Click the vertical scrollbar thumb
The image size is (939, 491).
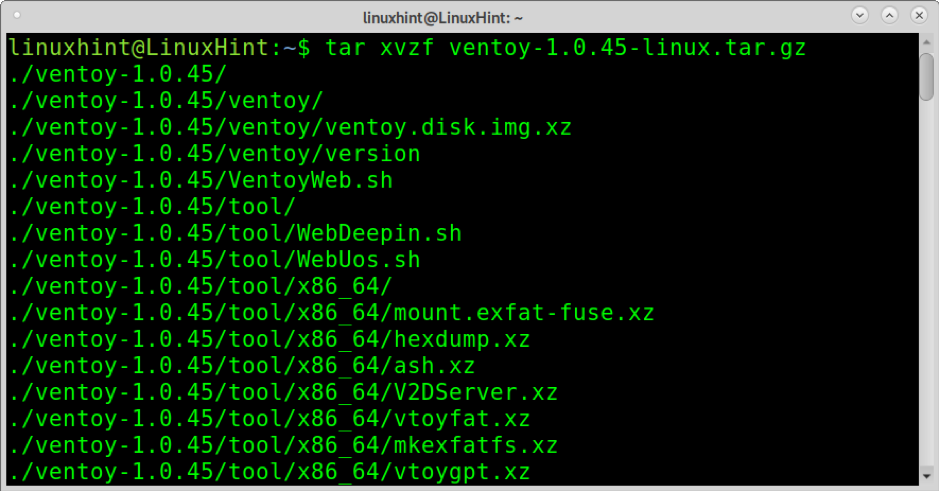coord(927,77)
